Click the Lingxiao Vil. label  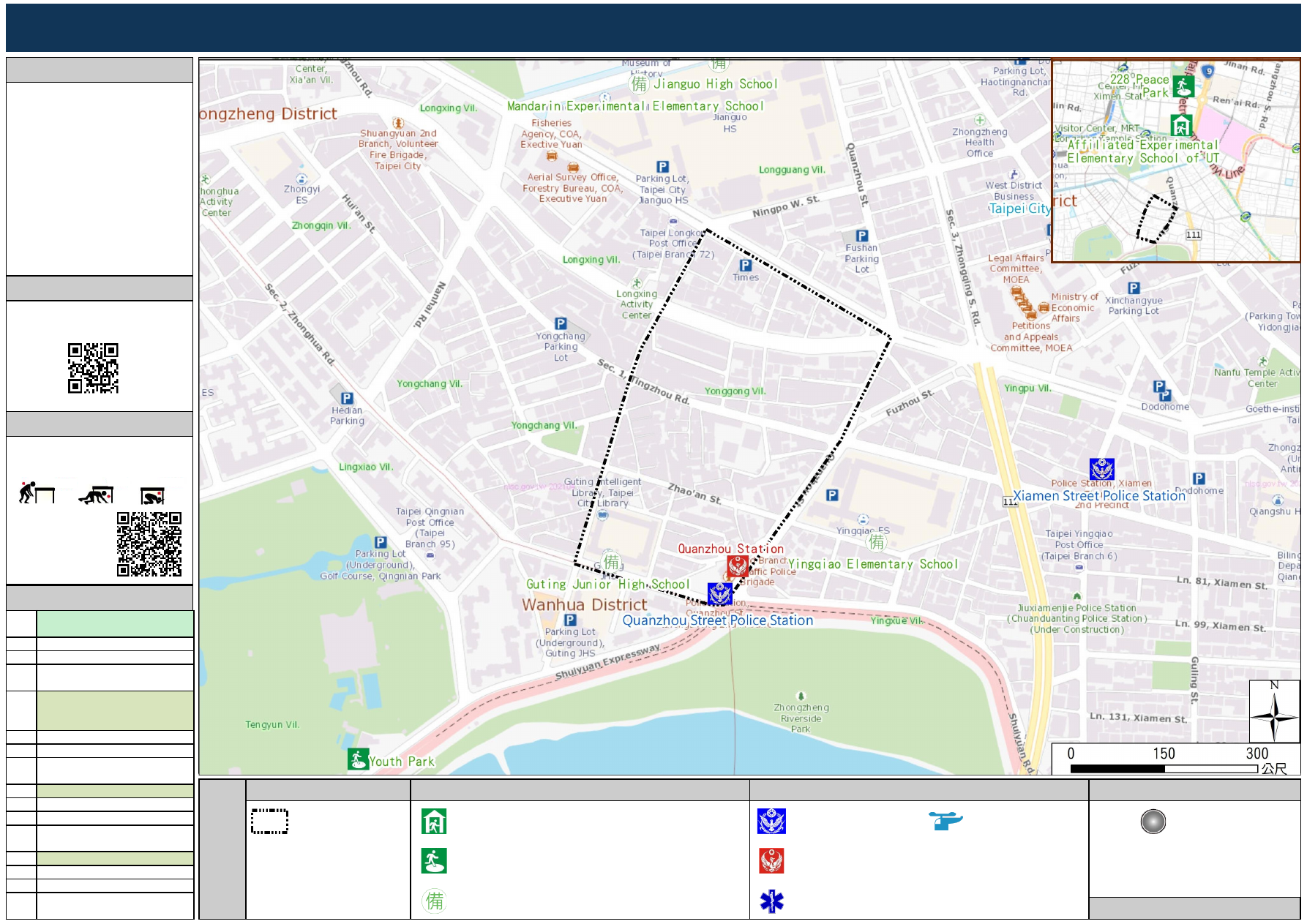(366, 467)
